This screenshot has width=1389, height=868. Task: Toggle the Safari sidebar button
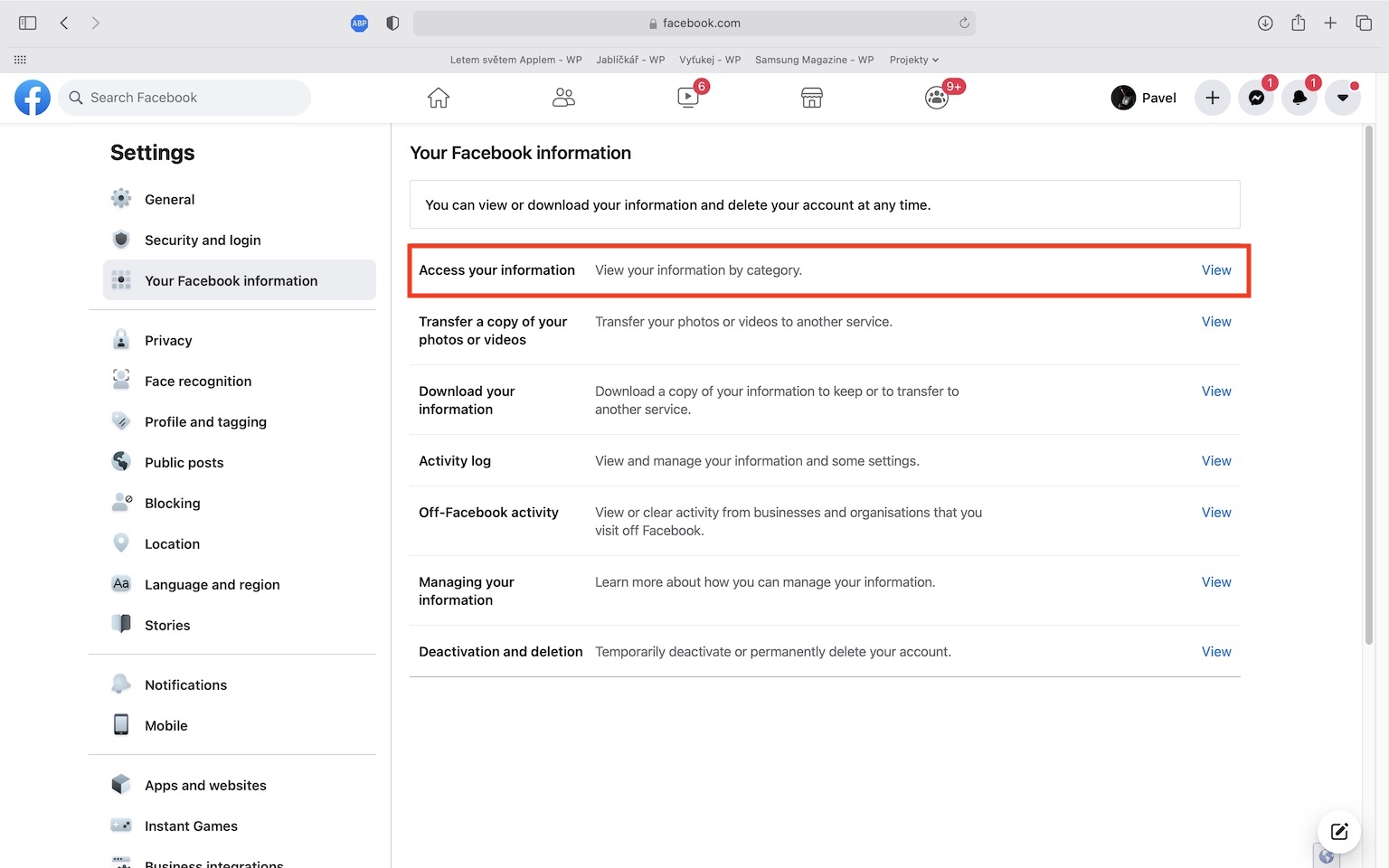(28, 24)
